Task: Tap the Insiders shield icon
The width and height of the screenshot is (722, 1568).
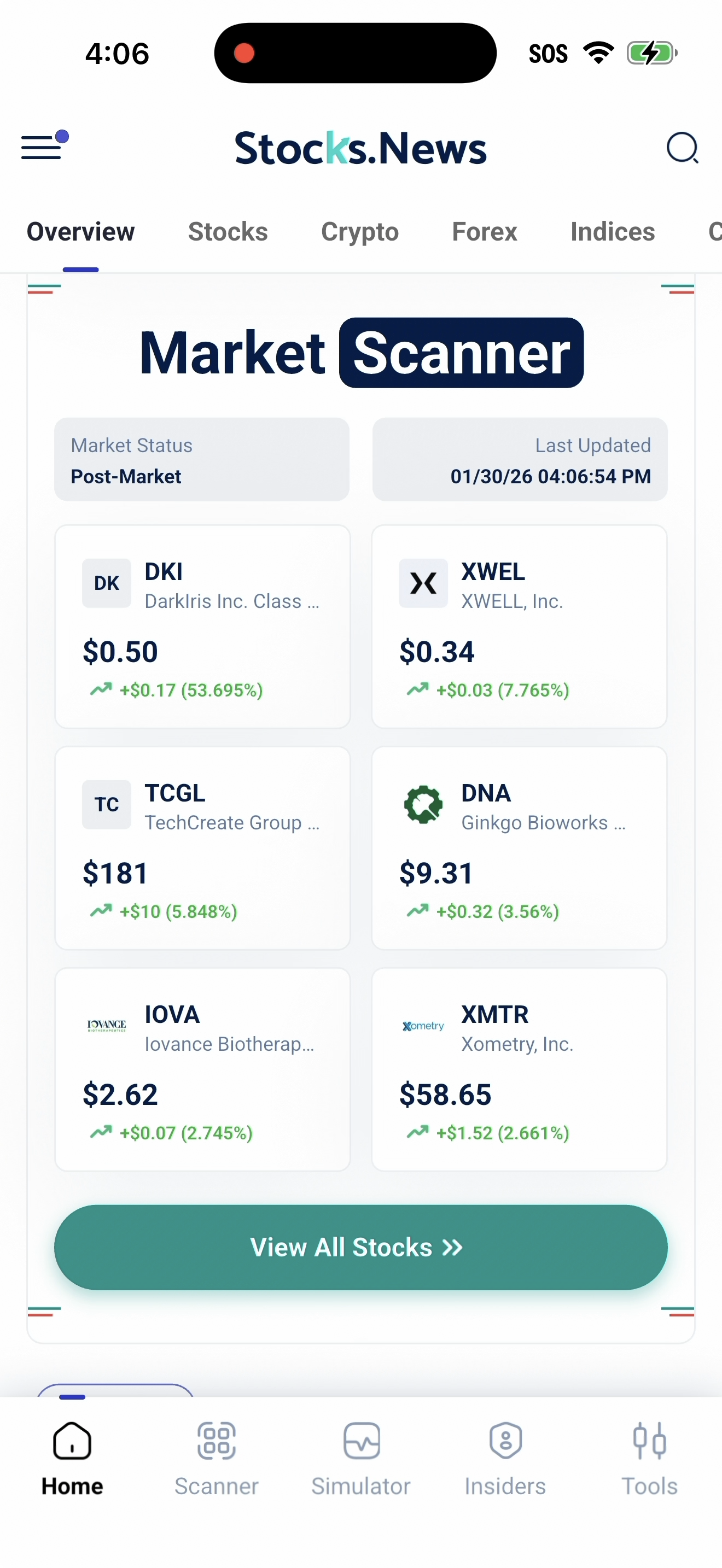Action: (505, 1441)
